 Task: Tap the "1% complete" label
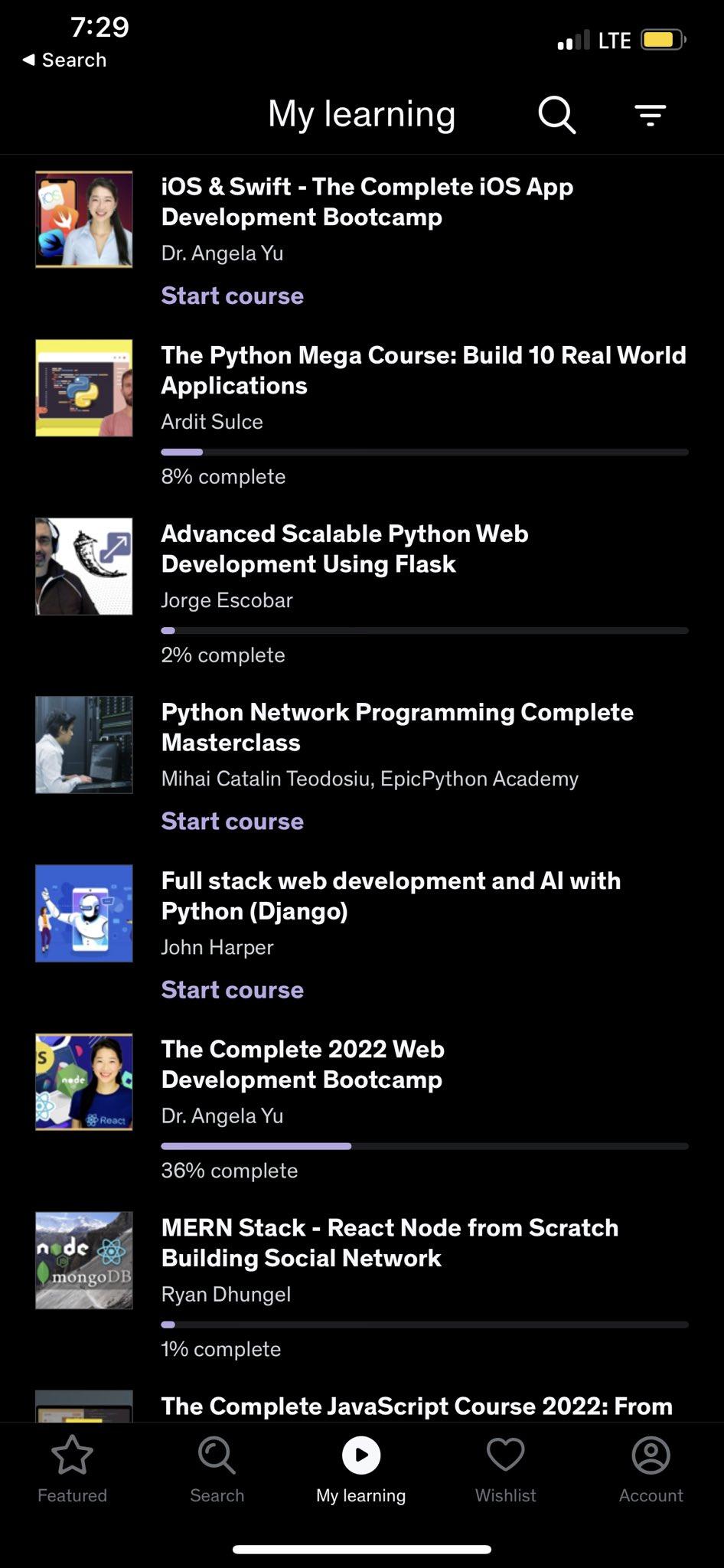[221, 1348]
